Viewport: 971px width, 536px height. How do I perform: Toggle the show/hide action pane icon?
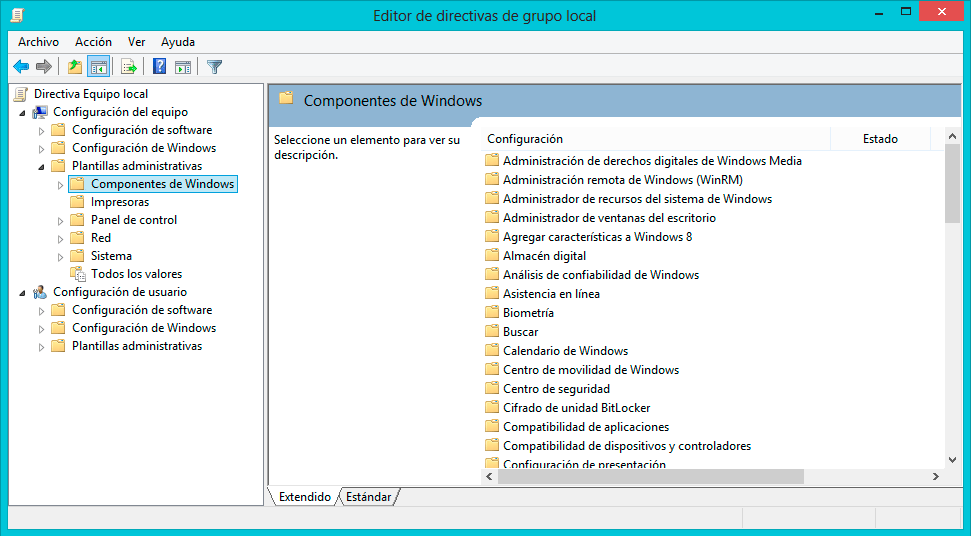pyautogui.click(x=183, y=66)
